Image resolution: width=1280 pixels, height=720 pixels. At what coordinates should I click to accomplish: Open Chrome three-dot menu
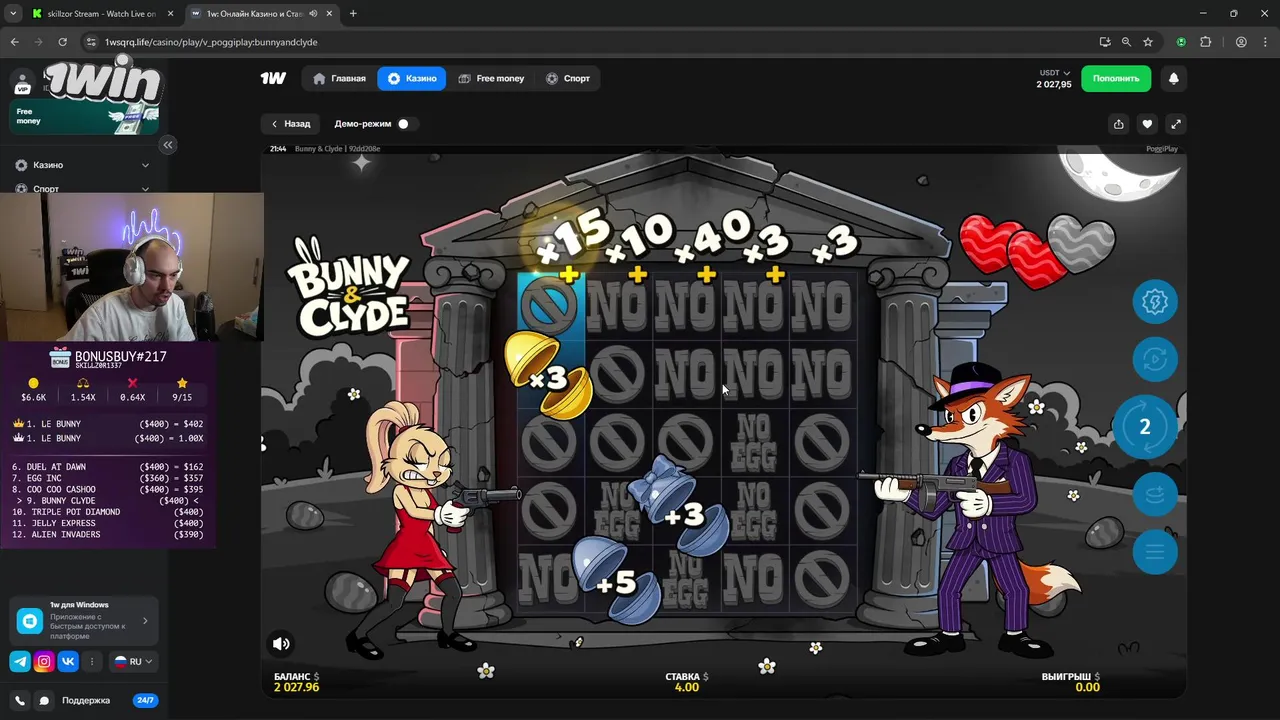(x=1265, y=42)
